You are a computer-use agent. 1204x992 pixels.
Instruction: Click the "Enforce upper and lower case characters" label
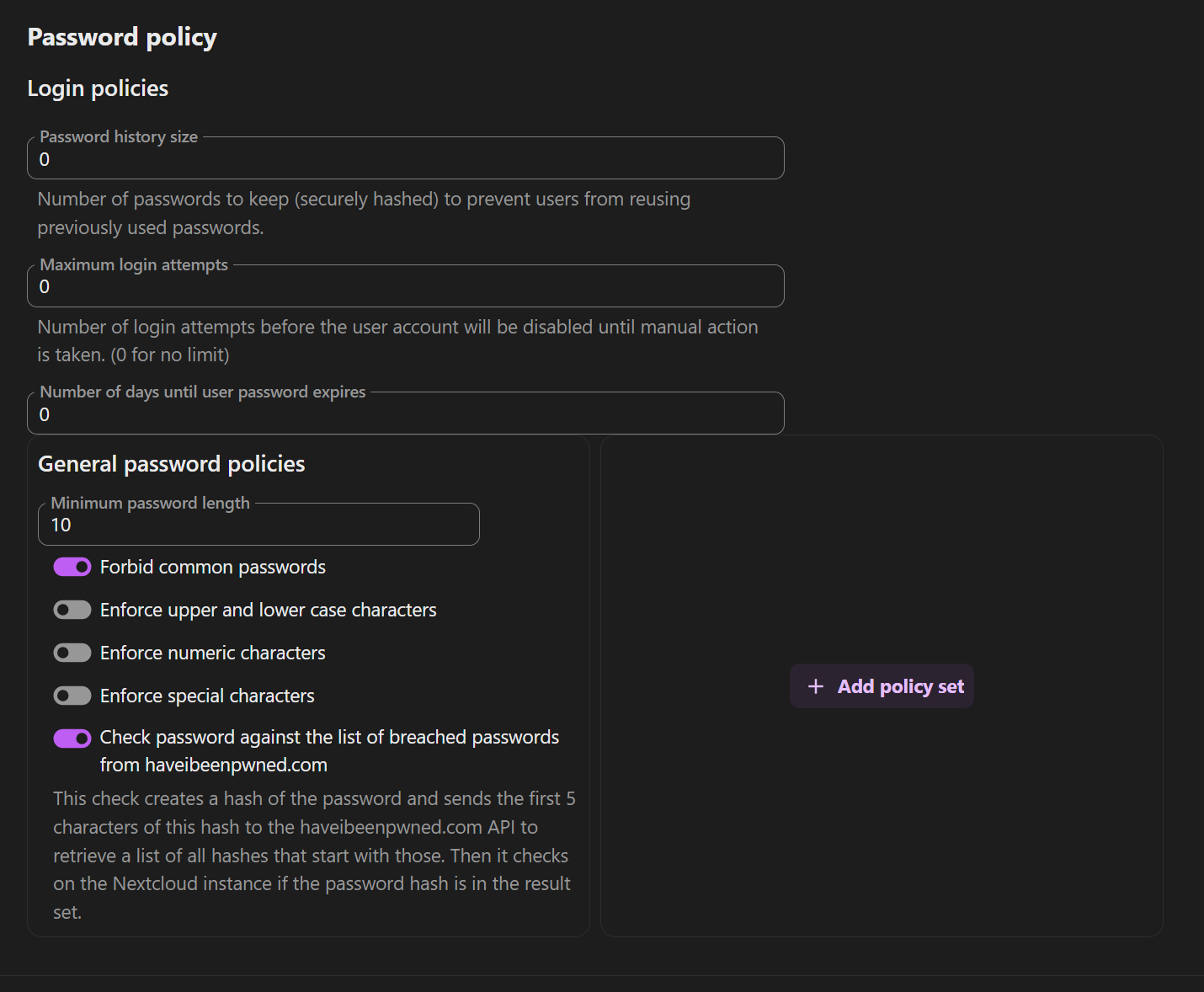pyautogui.click(x=268, y=610)
